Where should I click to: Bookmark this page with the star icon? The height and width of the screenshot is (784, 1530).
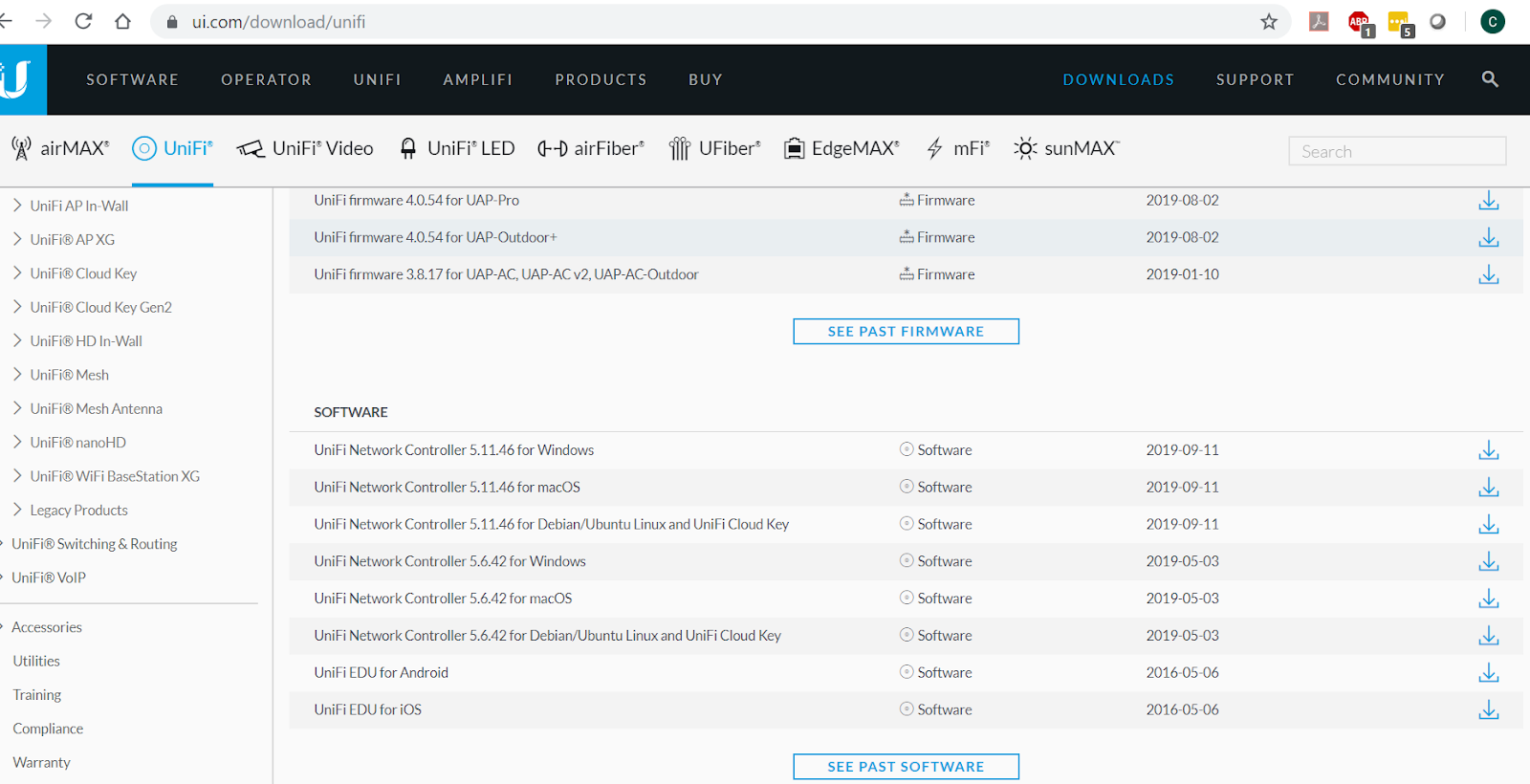click(x=1269, y=21)
